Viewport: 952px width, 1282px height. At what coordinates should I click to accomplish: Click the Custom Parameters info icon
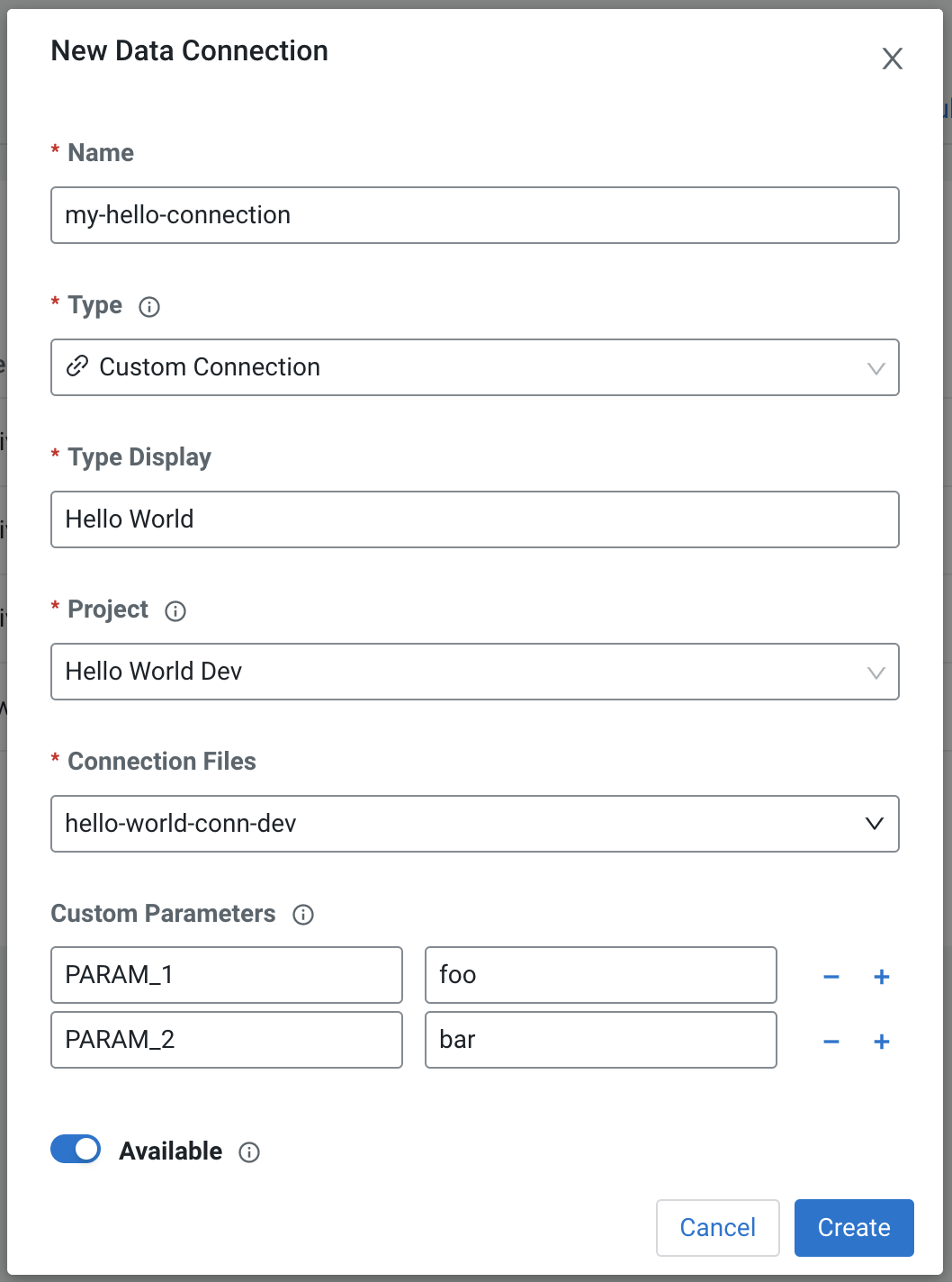pos(303,915)
